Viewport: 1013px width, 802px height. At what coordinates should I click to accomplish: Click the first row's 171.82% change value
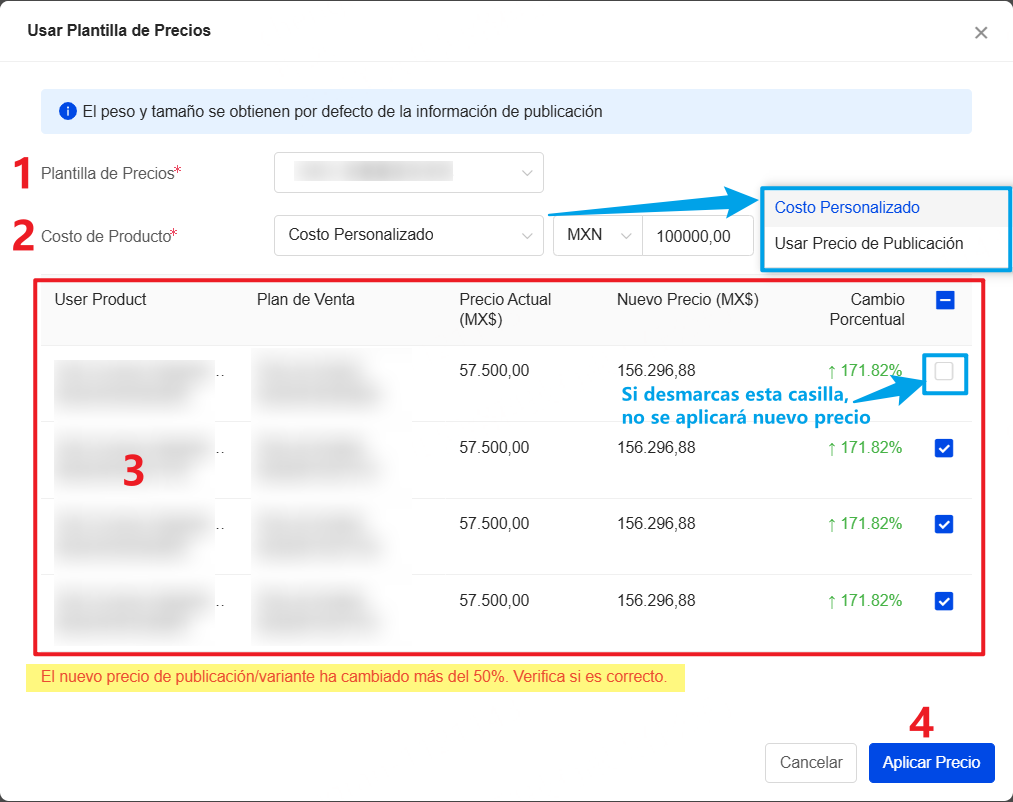[864, 370]
